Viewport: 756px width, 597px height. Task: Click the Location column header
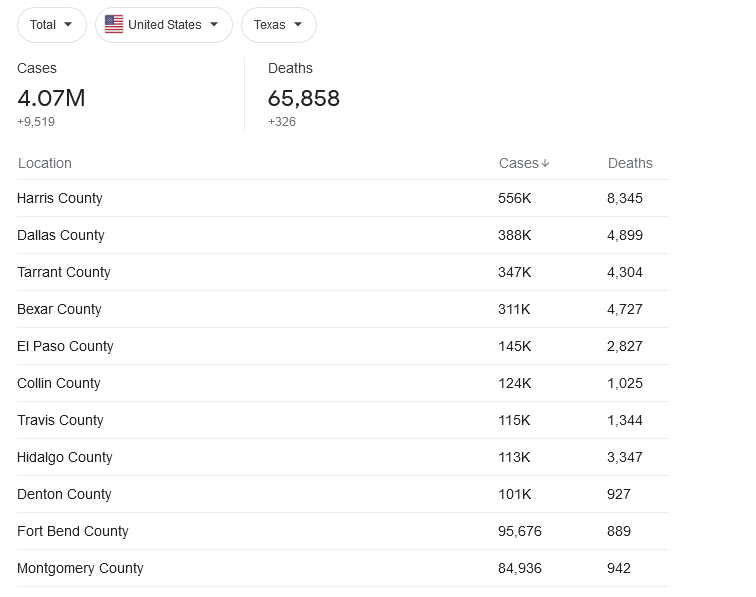pyautogui.click(x=45, y=163)
